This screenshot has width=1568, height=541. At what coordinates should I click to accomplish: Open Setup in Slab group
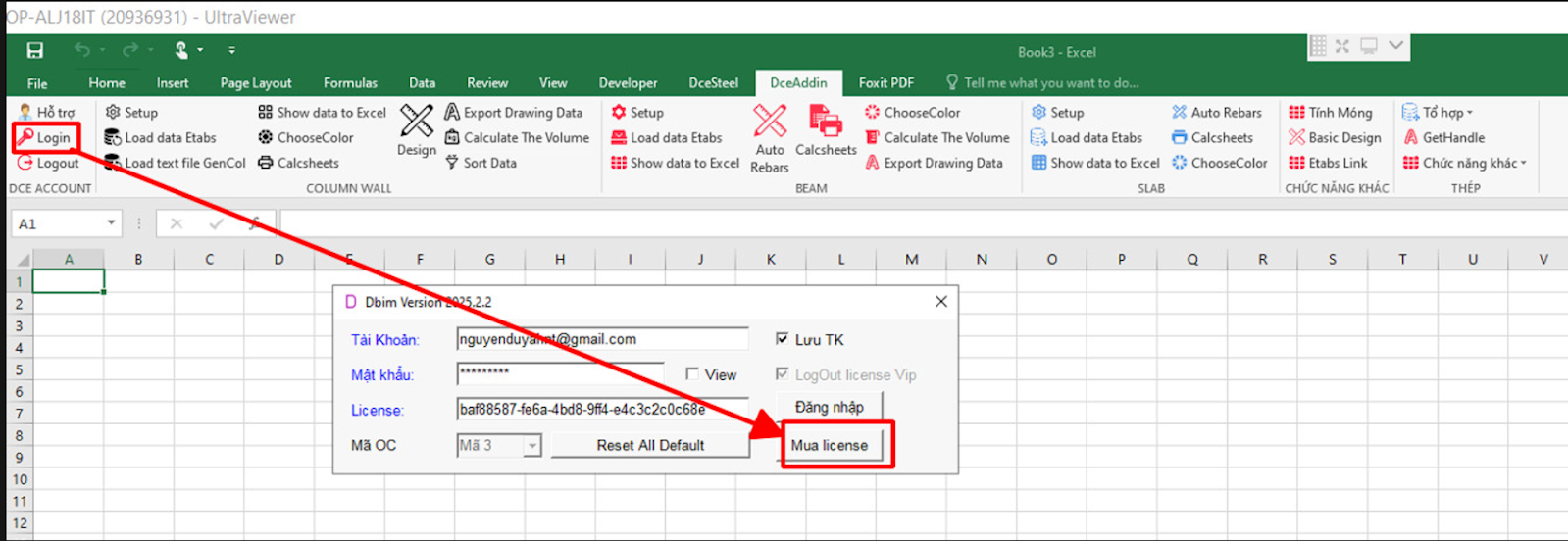click(x=1057, y=113)
